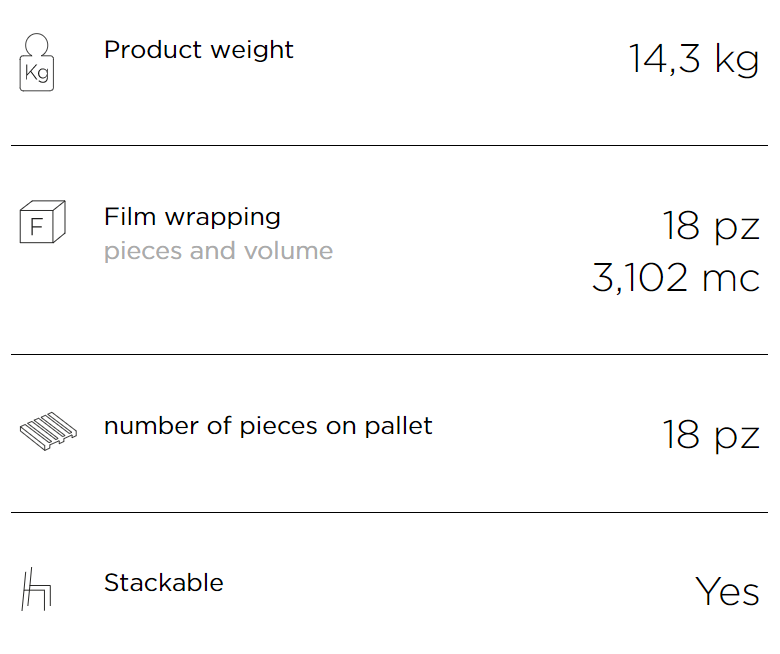Click the Film wrapping label

[192, 217]
